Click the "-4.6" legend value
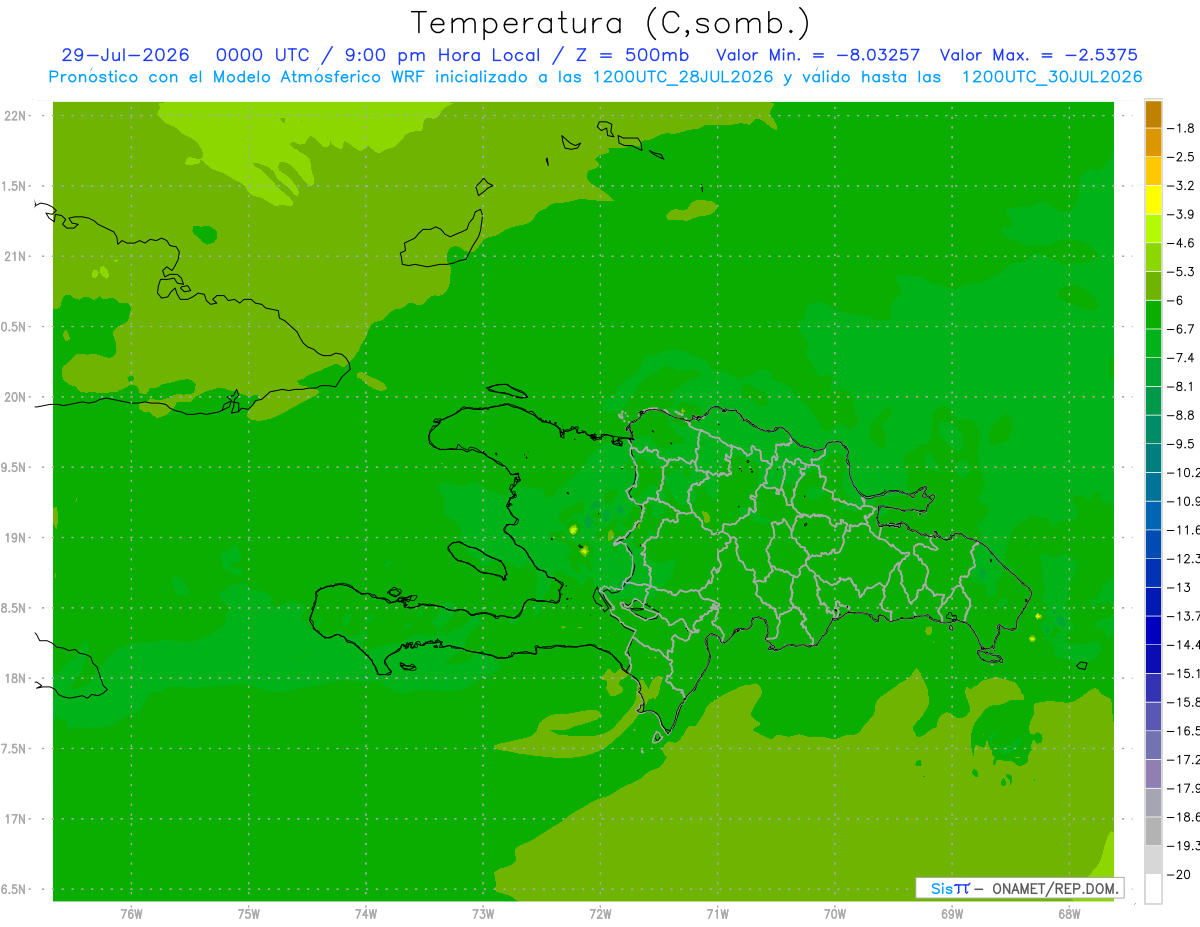Screen dimensions: 1200x927 pos(1181,243)
